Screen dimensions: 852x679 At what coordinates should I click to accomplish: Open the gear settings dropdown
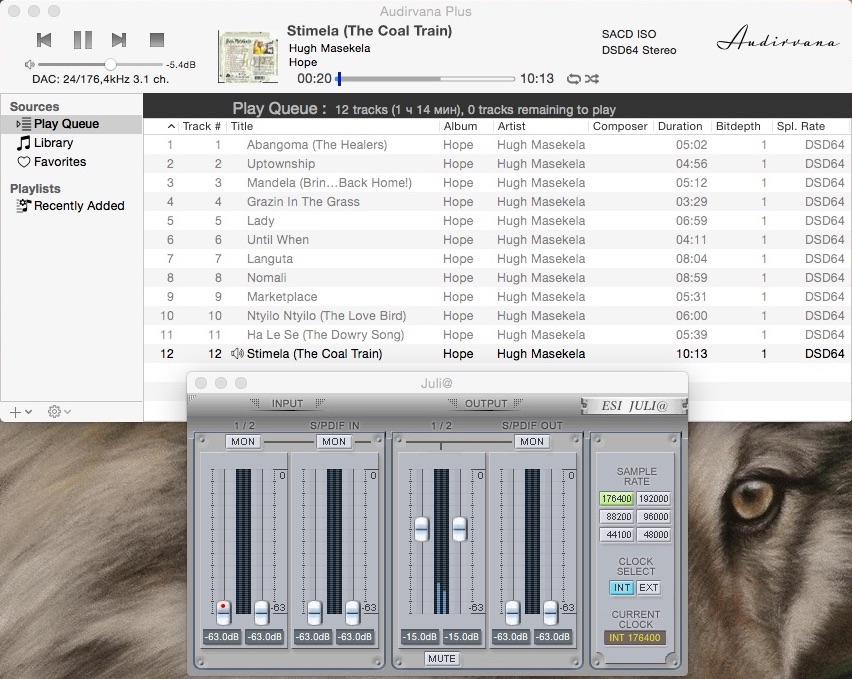tap(59, 412)
